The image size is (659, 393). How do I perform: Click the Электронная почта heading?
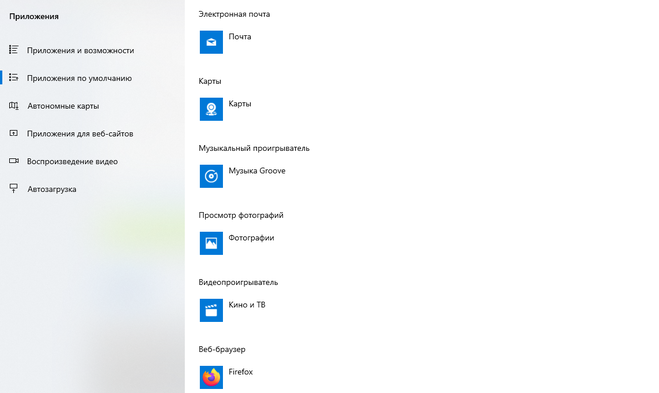[x=234, y=14]
